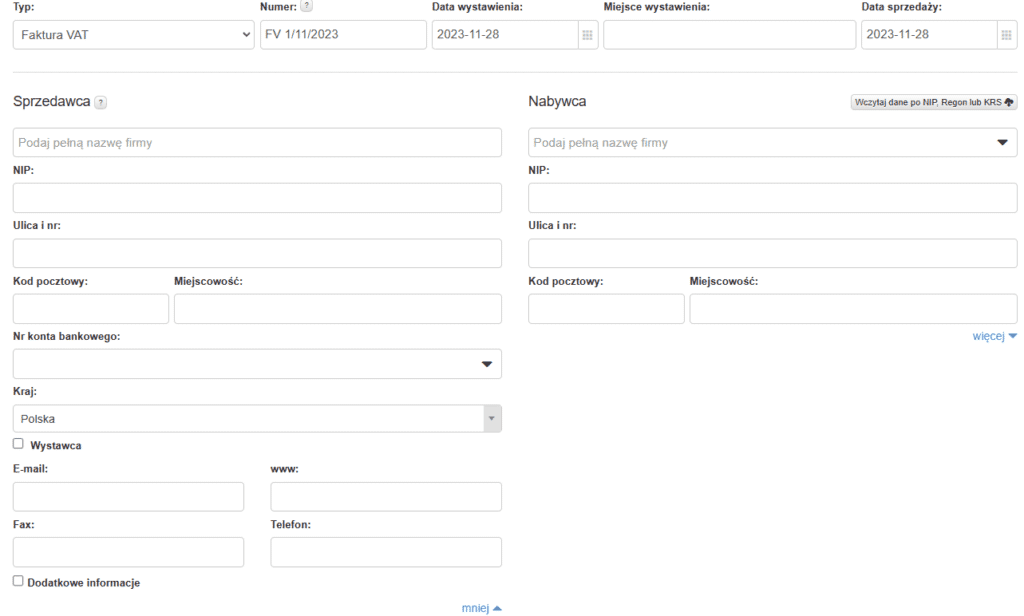Click the Miejsce wystawienia input field

729,35
